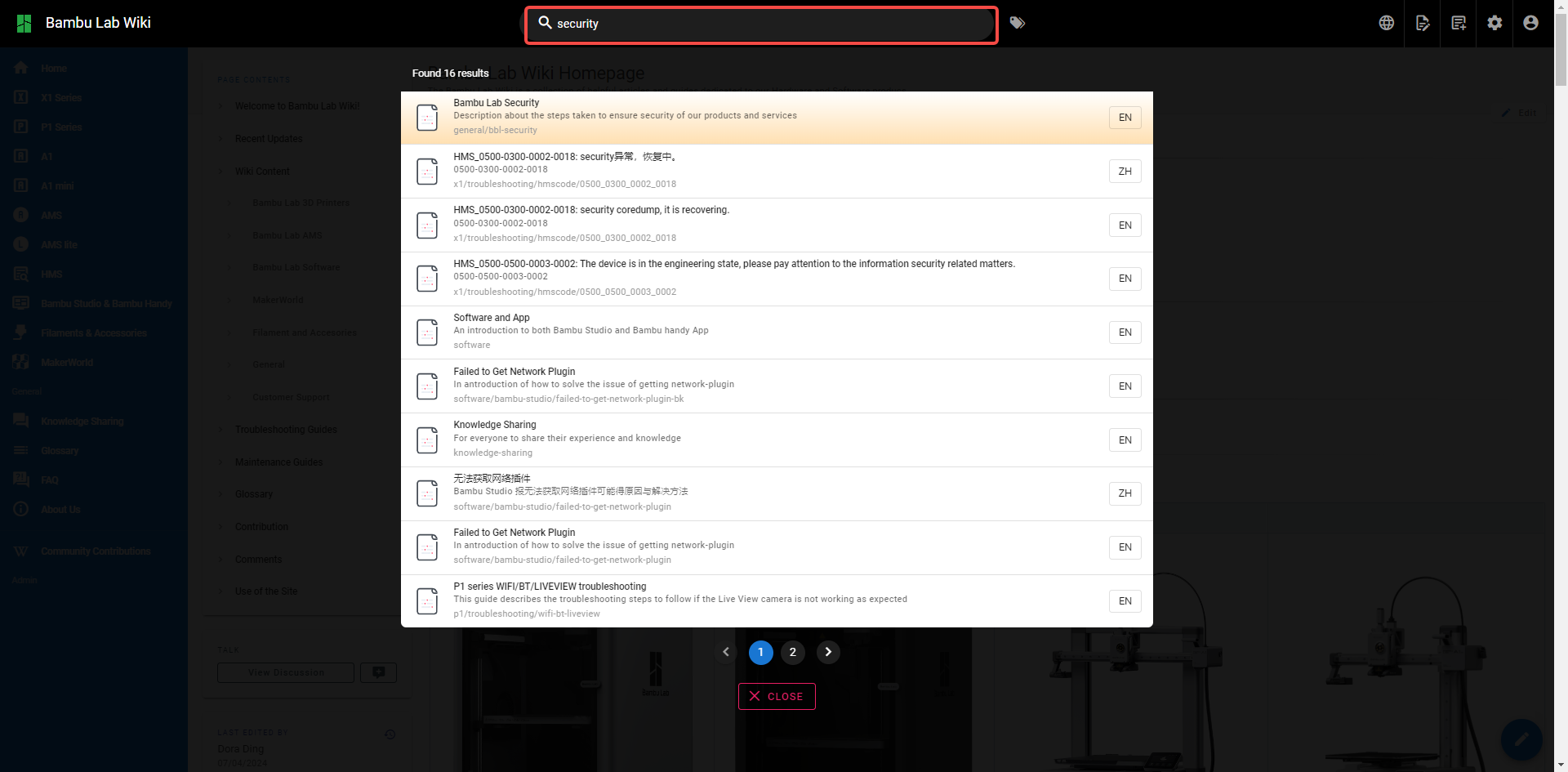
Task: Click document icon beside Bambu Lab Security
Action: click(427, 118)
